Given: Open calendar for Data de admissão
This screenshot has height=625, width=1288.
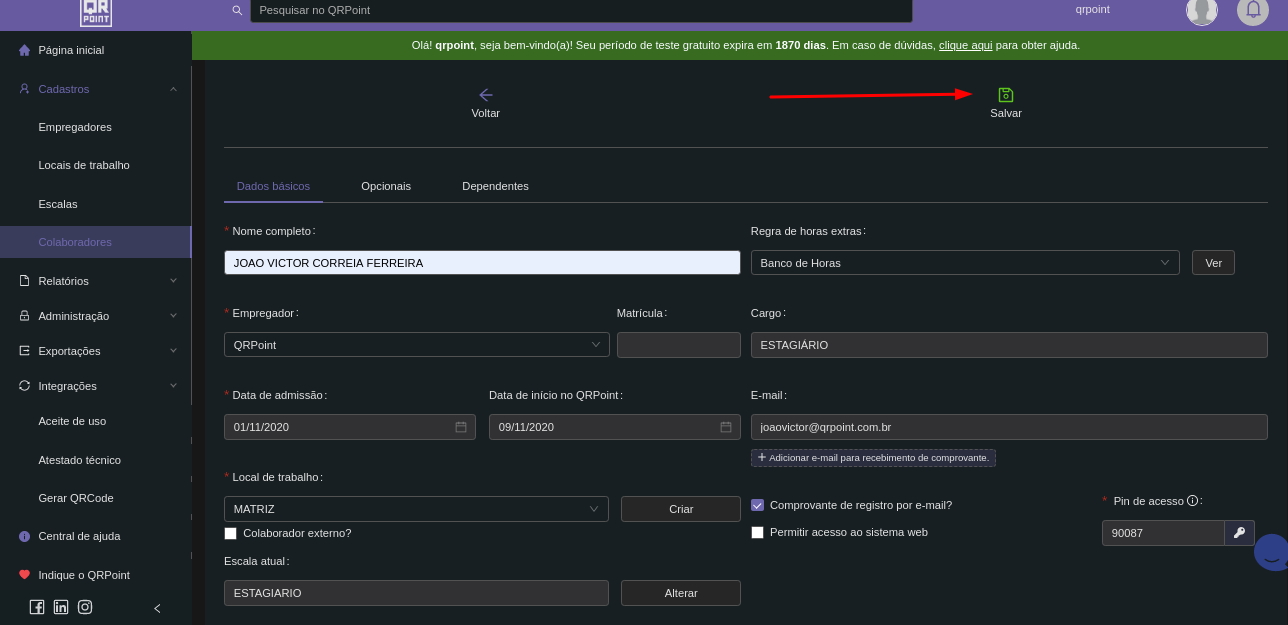Looking at the screenshot, I should [460, 427].
